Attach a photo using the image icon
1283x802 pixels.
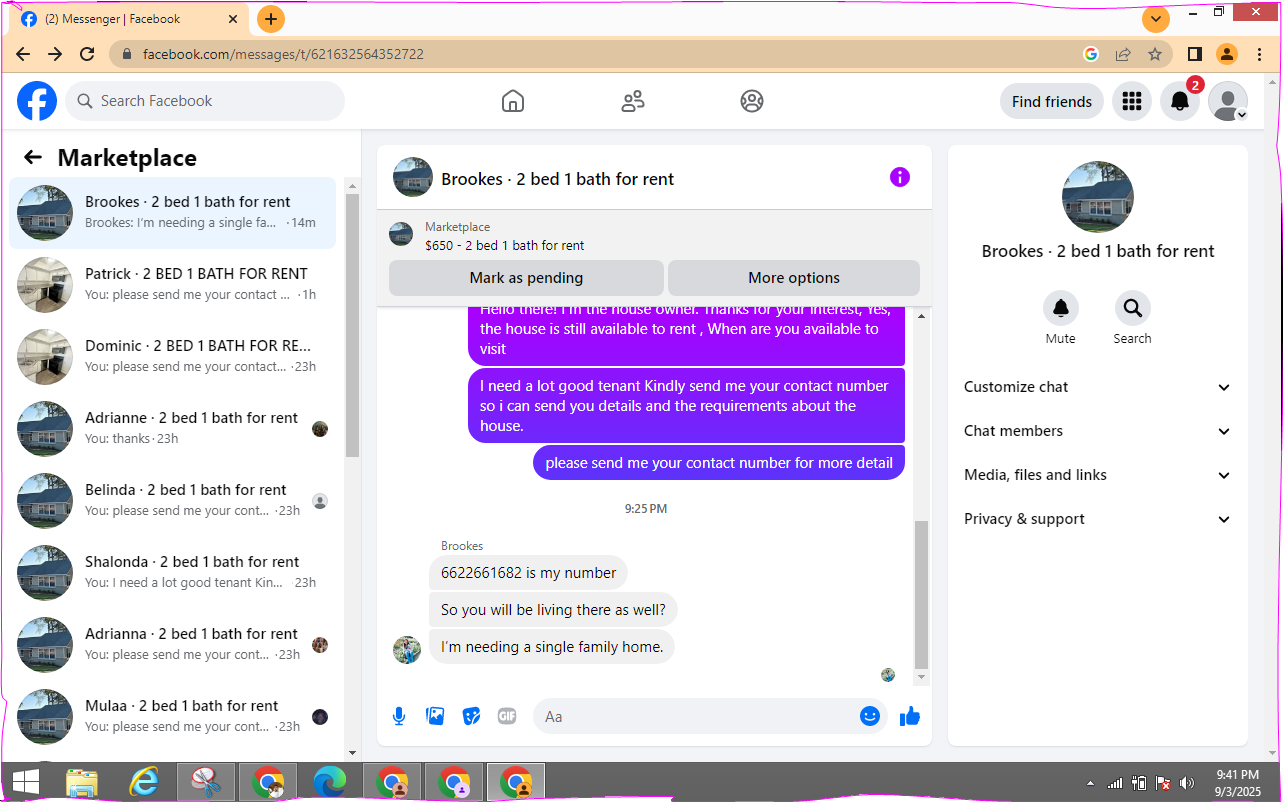pos(435,716)
